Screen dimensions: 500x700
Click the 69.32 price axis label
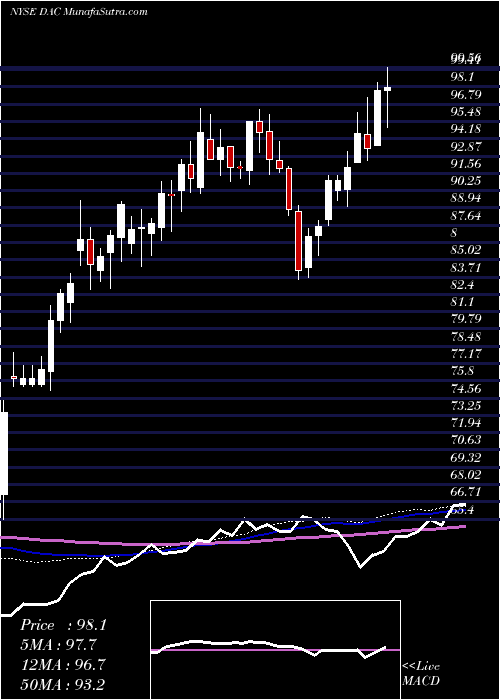(466, 458)
